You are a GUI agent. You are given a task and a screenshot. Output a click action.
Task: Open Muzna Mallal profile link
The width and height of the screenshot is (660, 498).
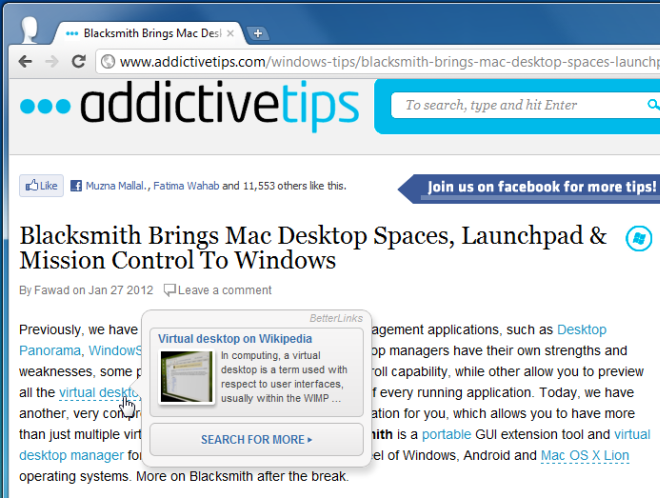click(x=116, y=186)
